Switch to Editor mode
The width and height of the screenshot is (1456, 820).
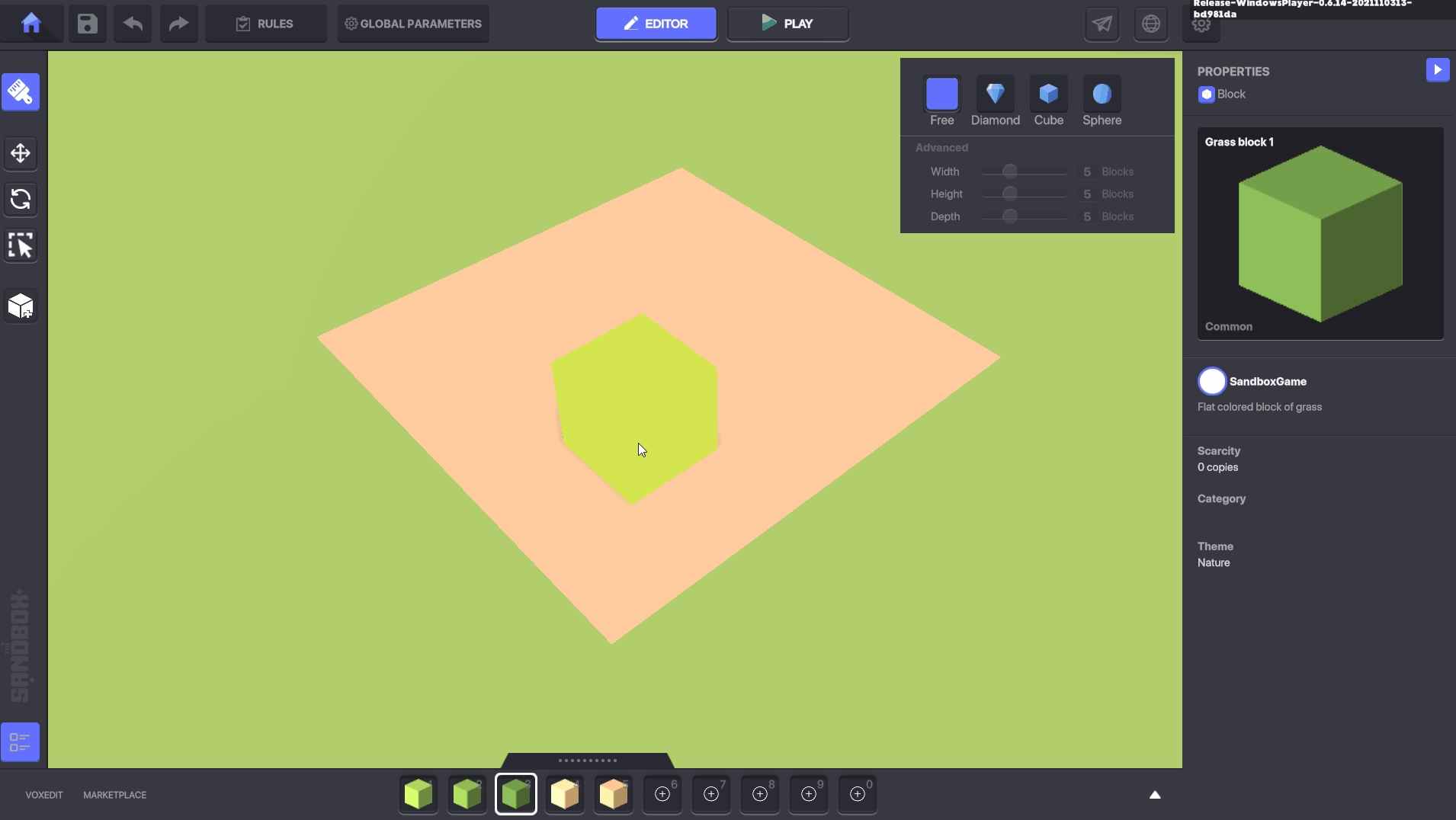point(656,24)
